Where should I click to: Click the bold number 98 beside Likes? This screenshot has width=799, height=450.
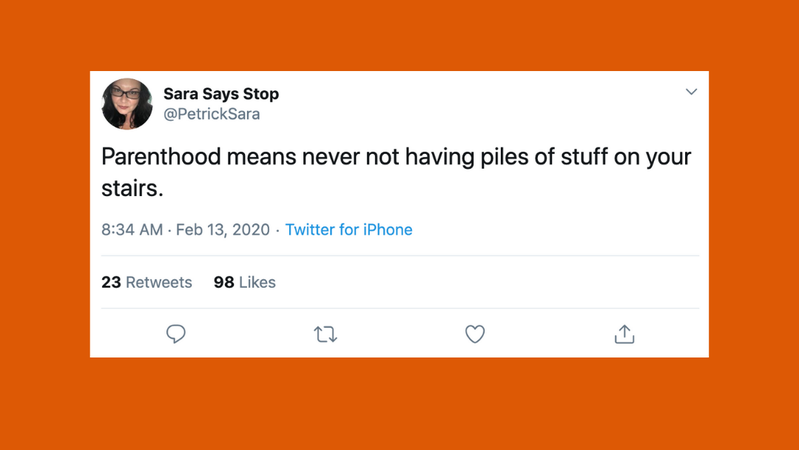pos(224,283)
